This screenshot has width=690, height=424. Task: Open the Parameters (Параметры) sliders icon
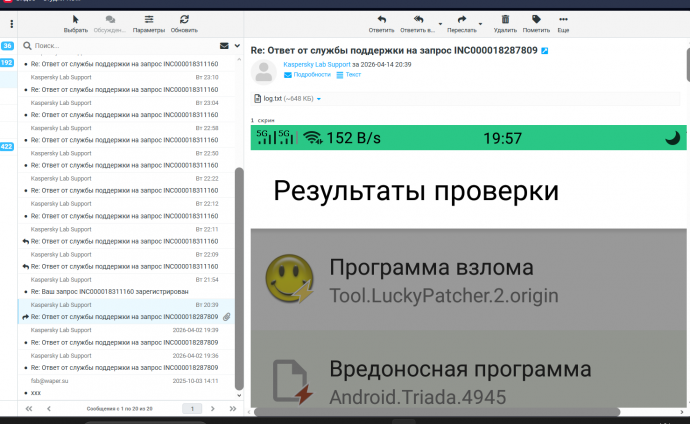[x=149, y=19]
